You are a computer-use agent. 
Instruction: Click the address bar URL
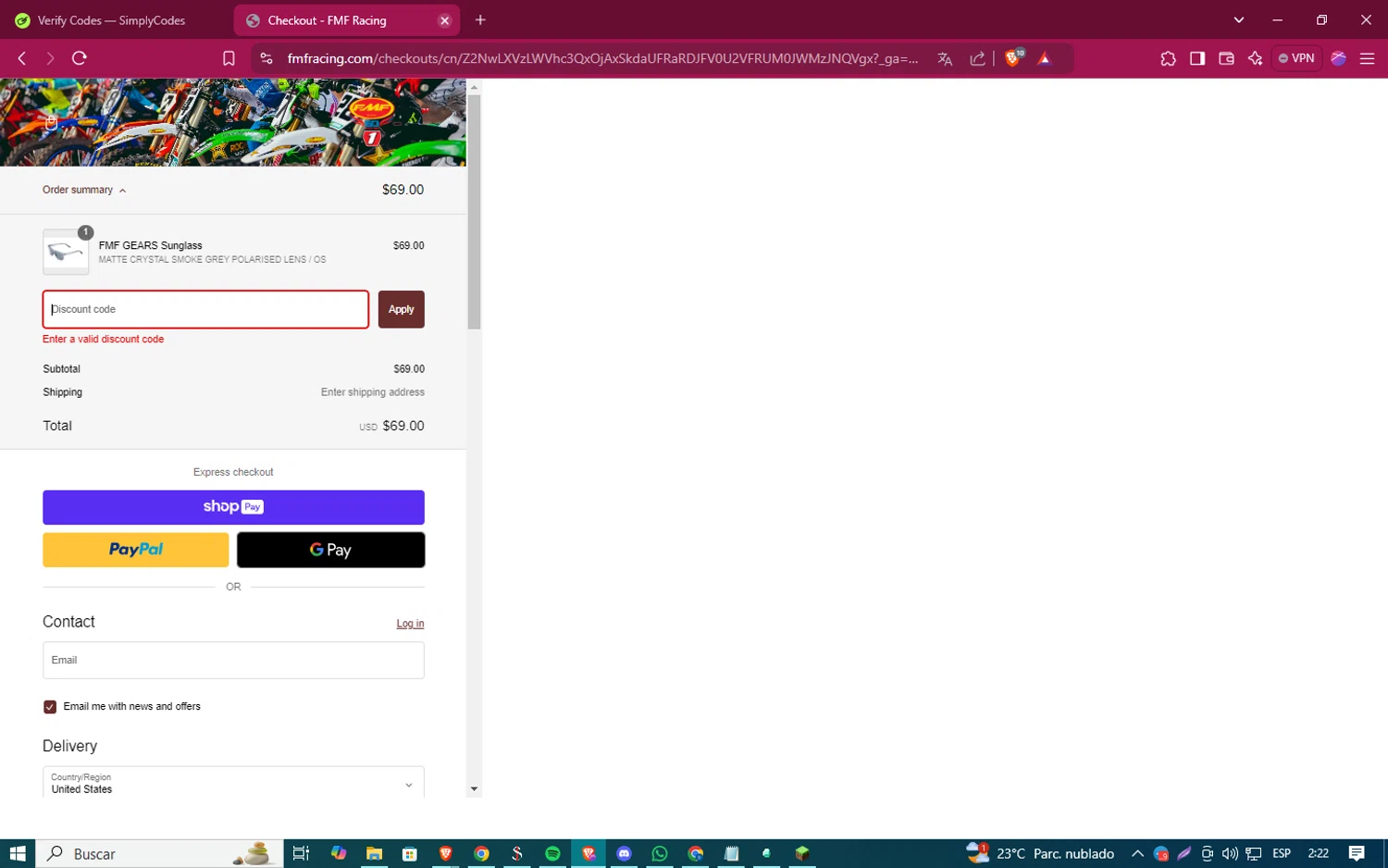(x=602, y=58)
